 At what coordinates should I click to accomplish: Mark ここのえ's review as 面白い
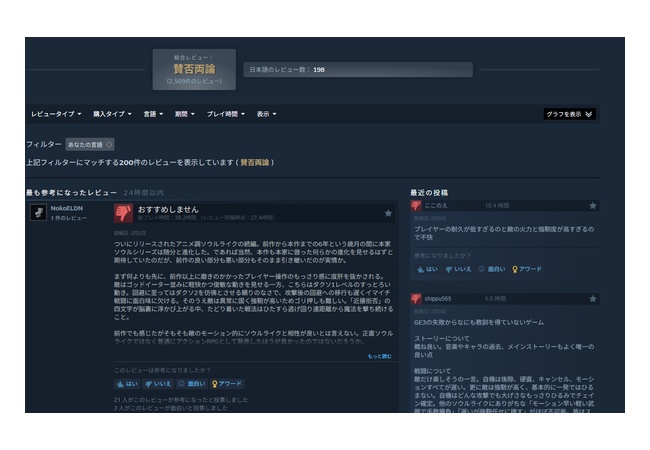pos(492,269)
